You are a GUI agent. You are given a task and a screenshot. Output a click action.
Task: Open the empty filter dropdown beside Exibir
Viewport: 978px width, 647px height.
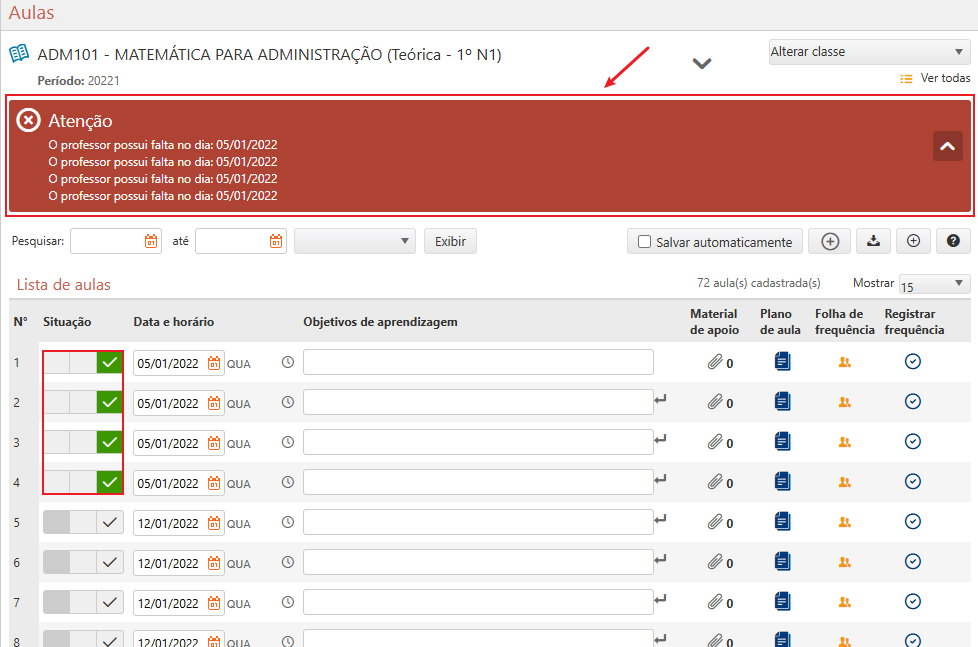(355, 241)
